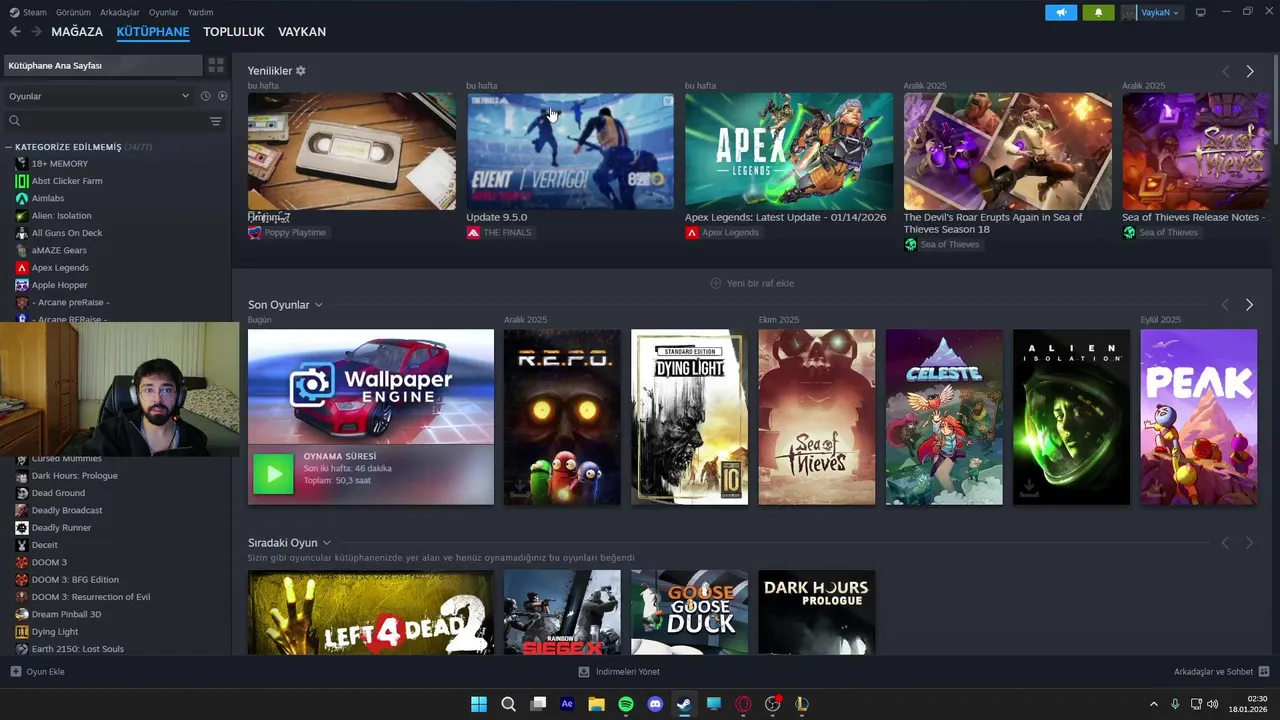This screenshot has width=1280, height=720.
Task: Open Opera GX from taskbar
Action: 743,704
